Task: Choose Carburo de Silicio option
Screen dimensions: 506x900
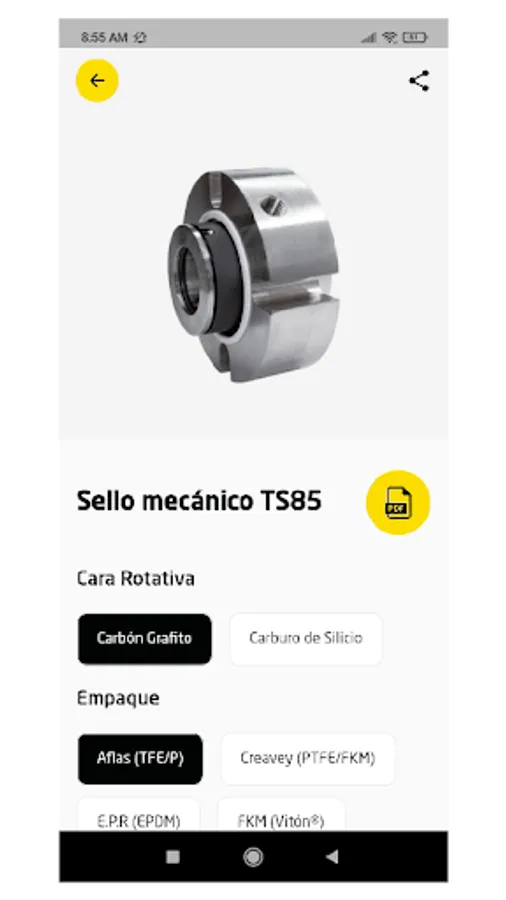Action: click(x=306, y=639)
